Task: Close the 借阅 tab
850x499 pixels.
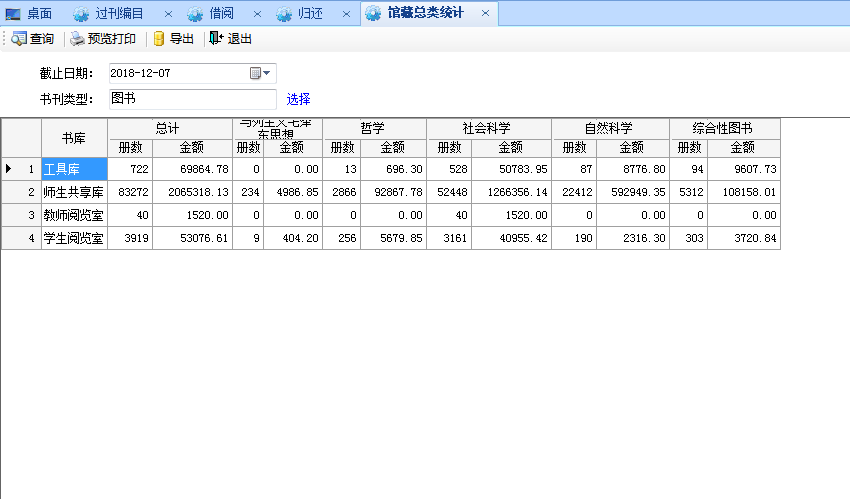Action: [257, 14]
